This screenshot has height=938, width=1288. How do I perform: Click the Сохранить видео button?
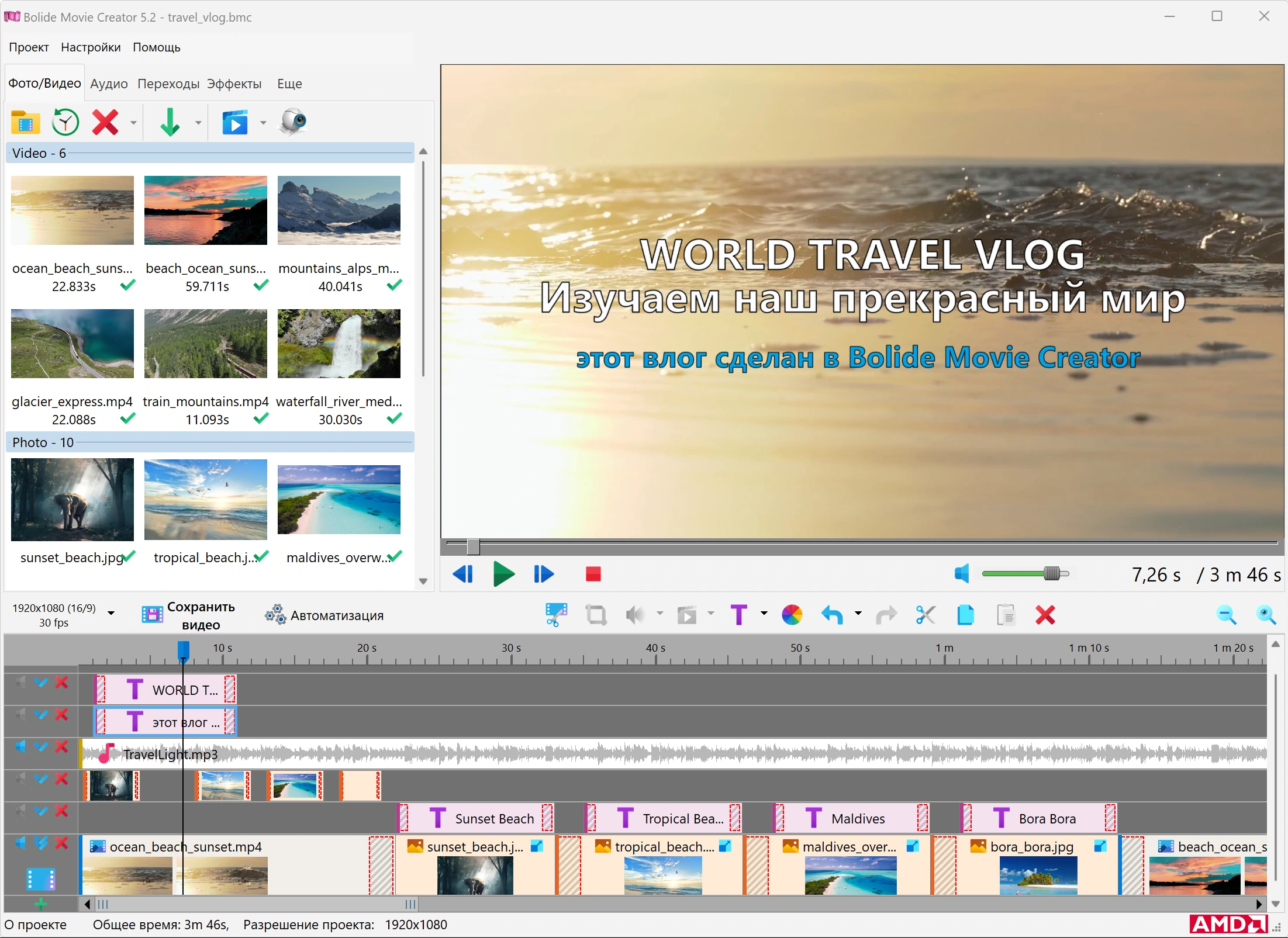[188, 615]
